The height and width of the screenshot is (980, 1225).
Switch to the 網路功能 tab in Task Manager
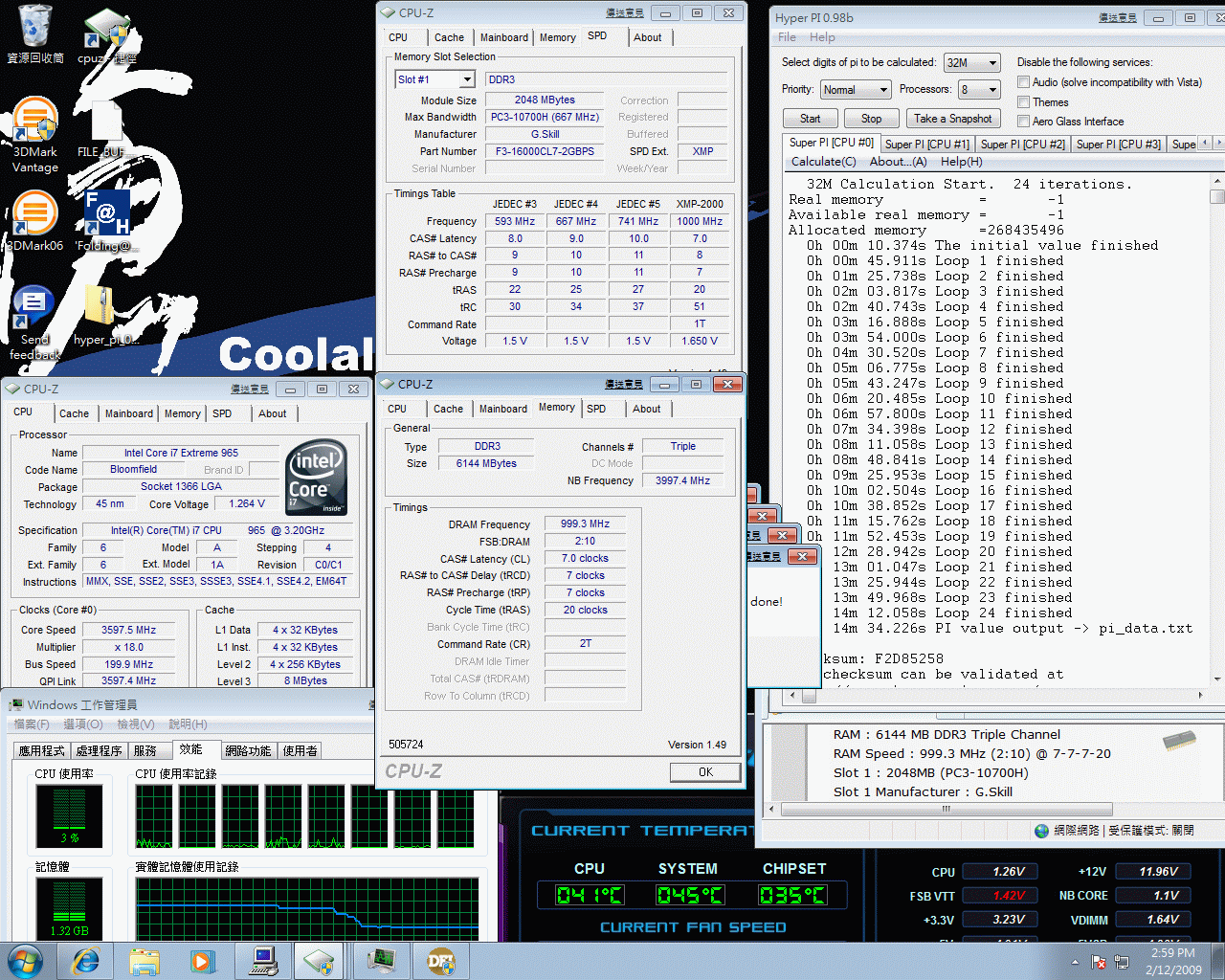(249, 751)
